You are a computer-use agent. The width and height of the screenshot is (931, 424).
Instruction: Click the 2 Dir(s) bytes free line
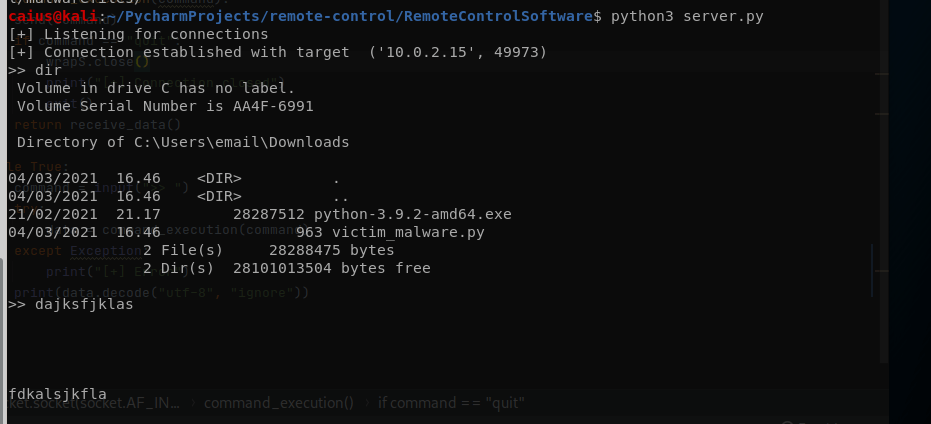click(286, 268)
